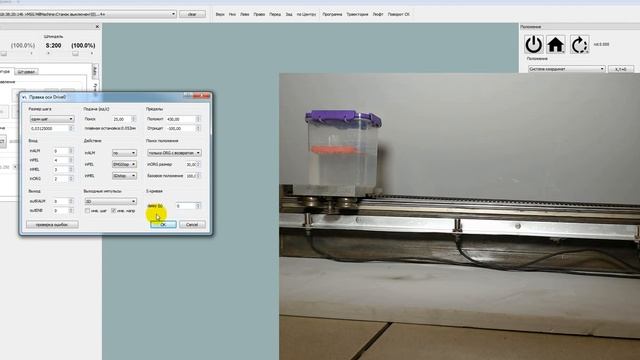Open the output pulses '2D' dropdown
The height and width of the screenshot is (360, 640).
click(x=110, y=201)
